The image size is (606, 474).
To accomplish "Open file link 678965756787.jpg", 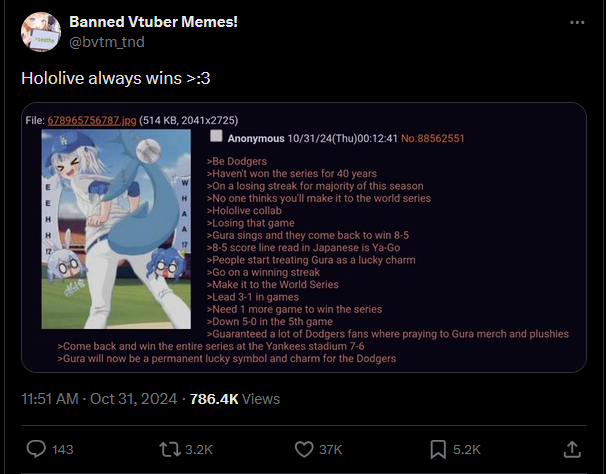I will (x=94, y=121).
